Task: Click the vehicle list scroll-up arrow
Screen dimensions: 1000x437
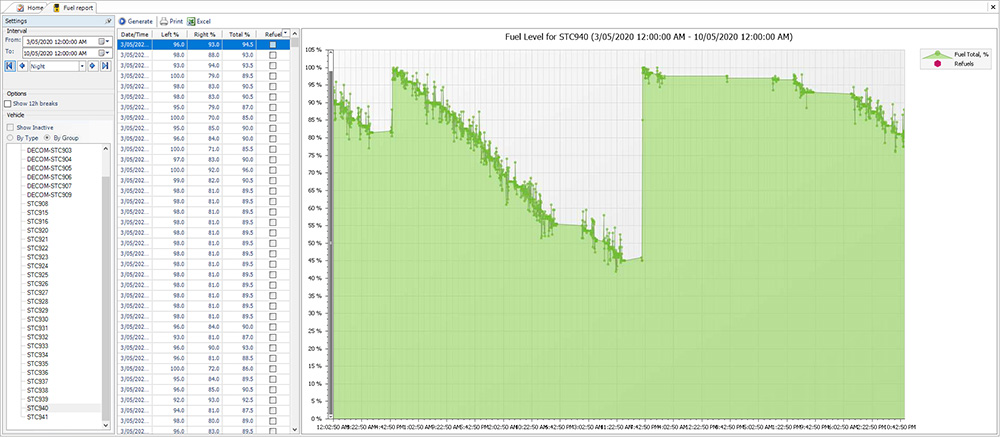Action: (x=106, y=148)
